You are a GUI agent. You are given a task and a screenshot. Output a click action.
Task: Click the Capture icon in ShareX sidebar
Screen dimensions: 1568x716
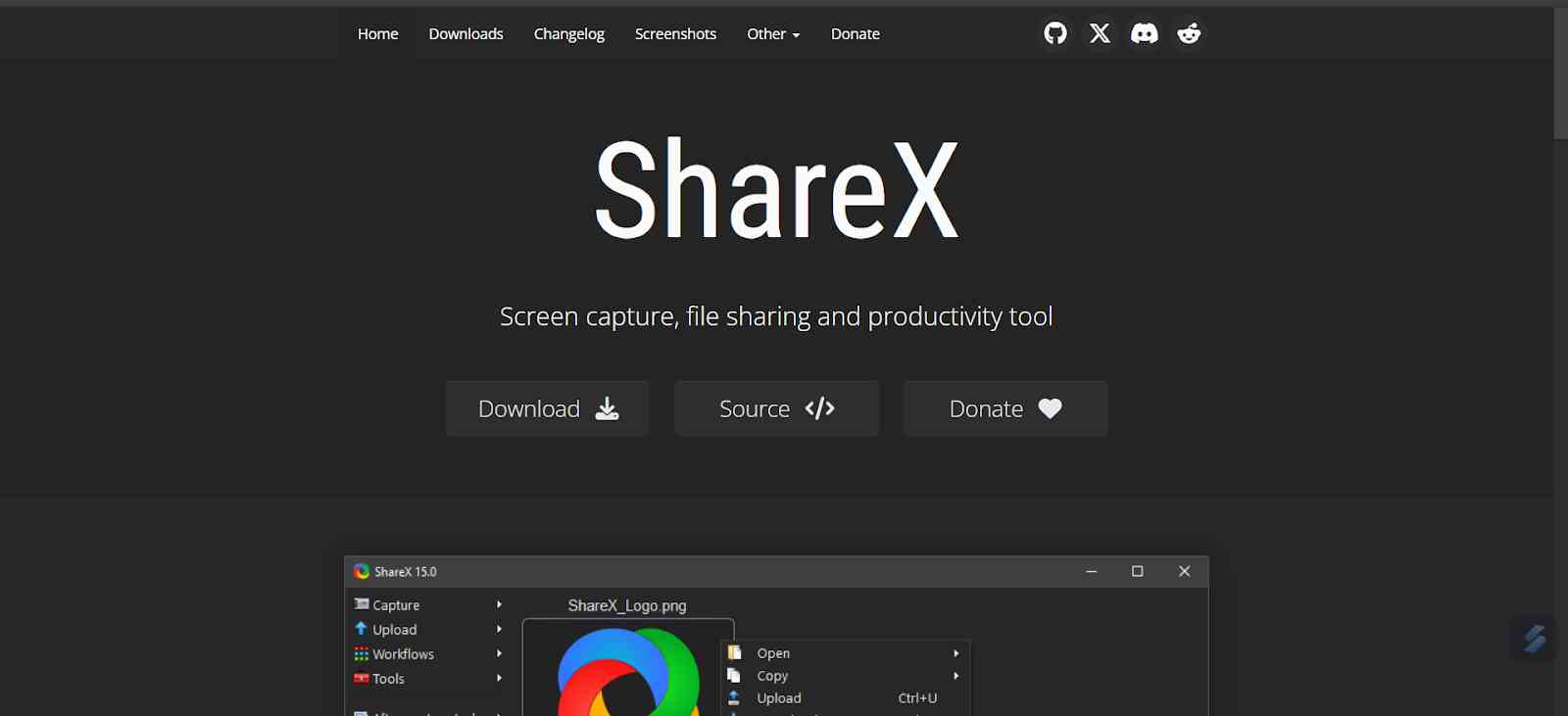tap(362, 604)
